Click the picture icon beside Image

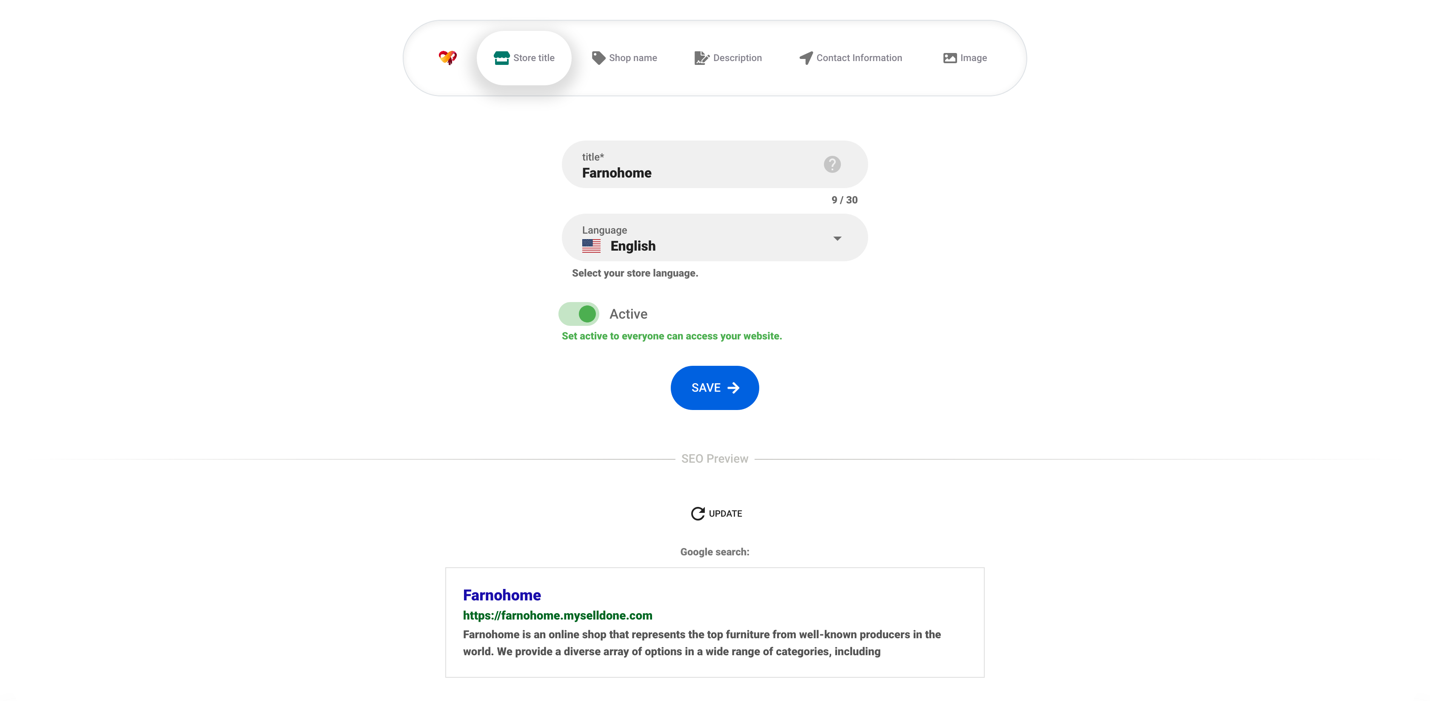click(950, 58)
